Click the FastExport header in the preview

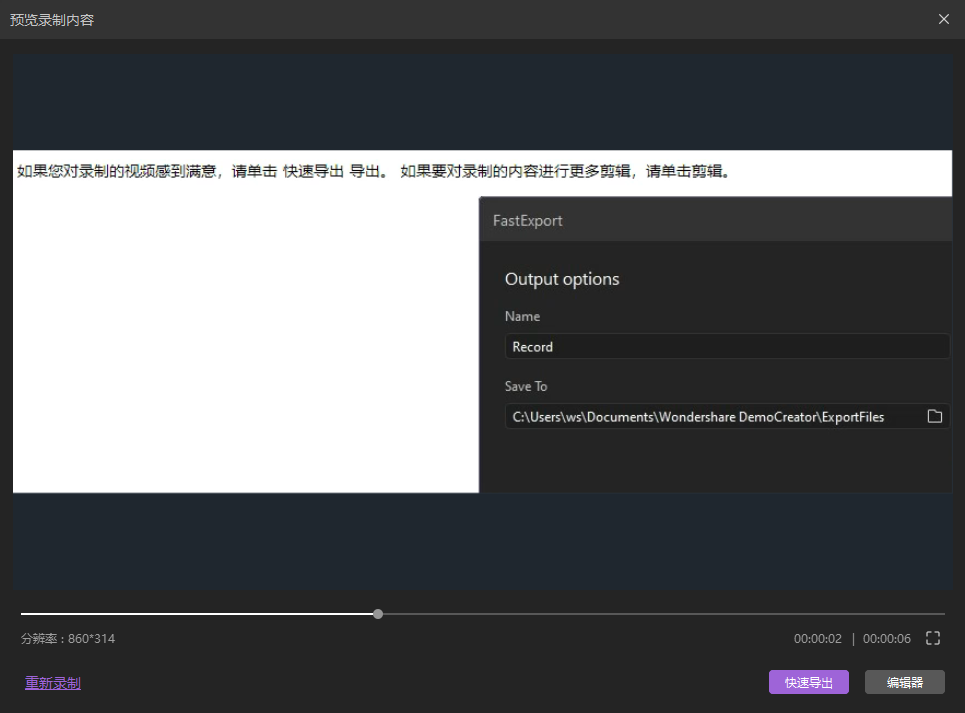point(528,221)
